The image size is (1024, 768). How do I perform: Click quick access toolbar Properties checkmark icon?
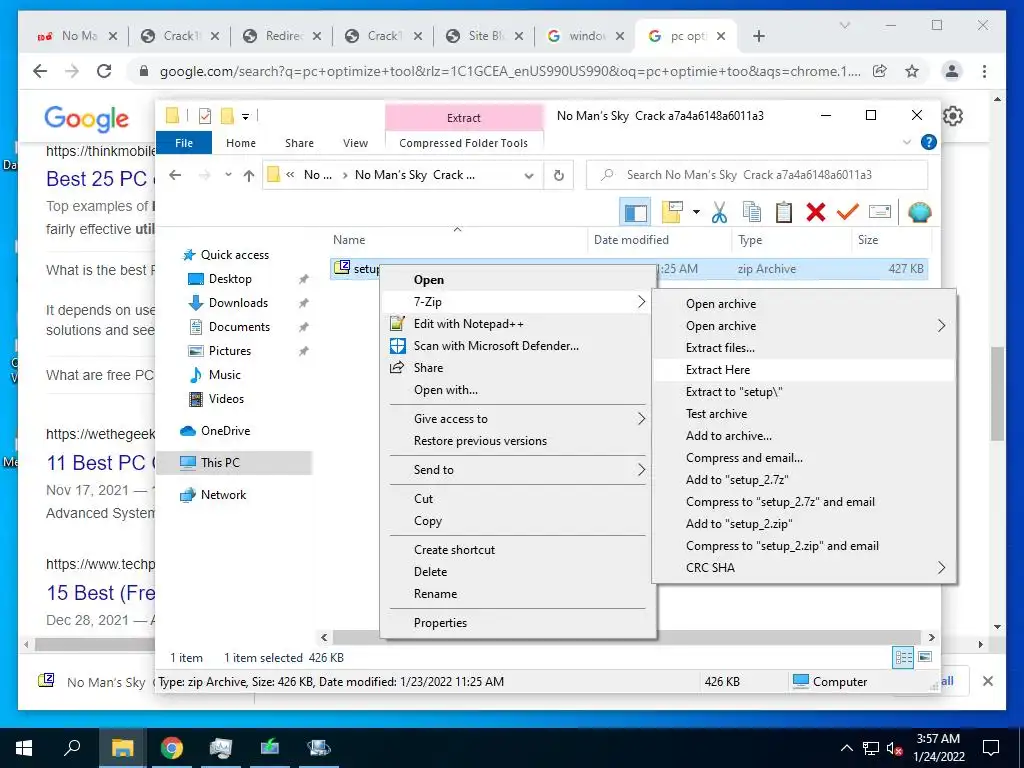pos(205,116)
